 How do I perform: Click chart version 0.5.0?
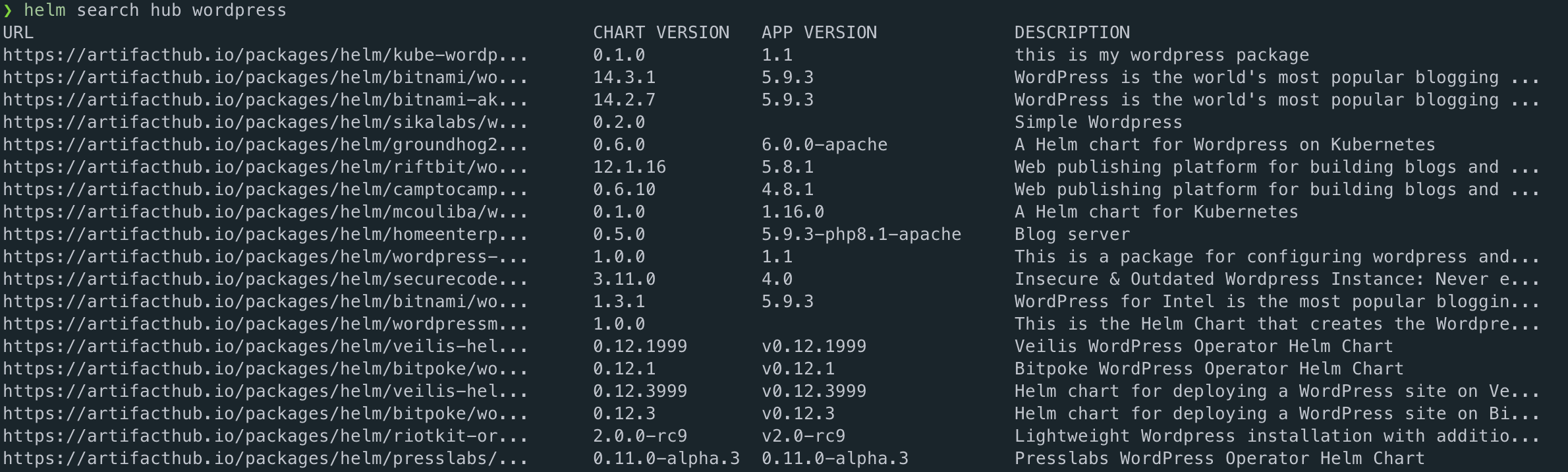pos(619,235)
